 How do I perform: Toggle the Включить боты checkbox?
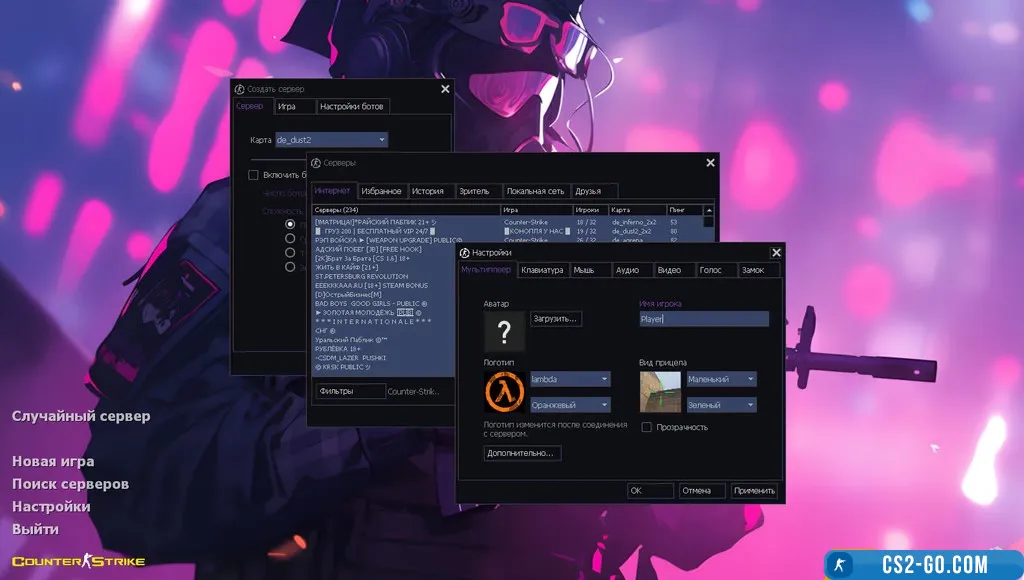(254, 175)
